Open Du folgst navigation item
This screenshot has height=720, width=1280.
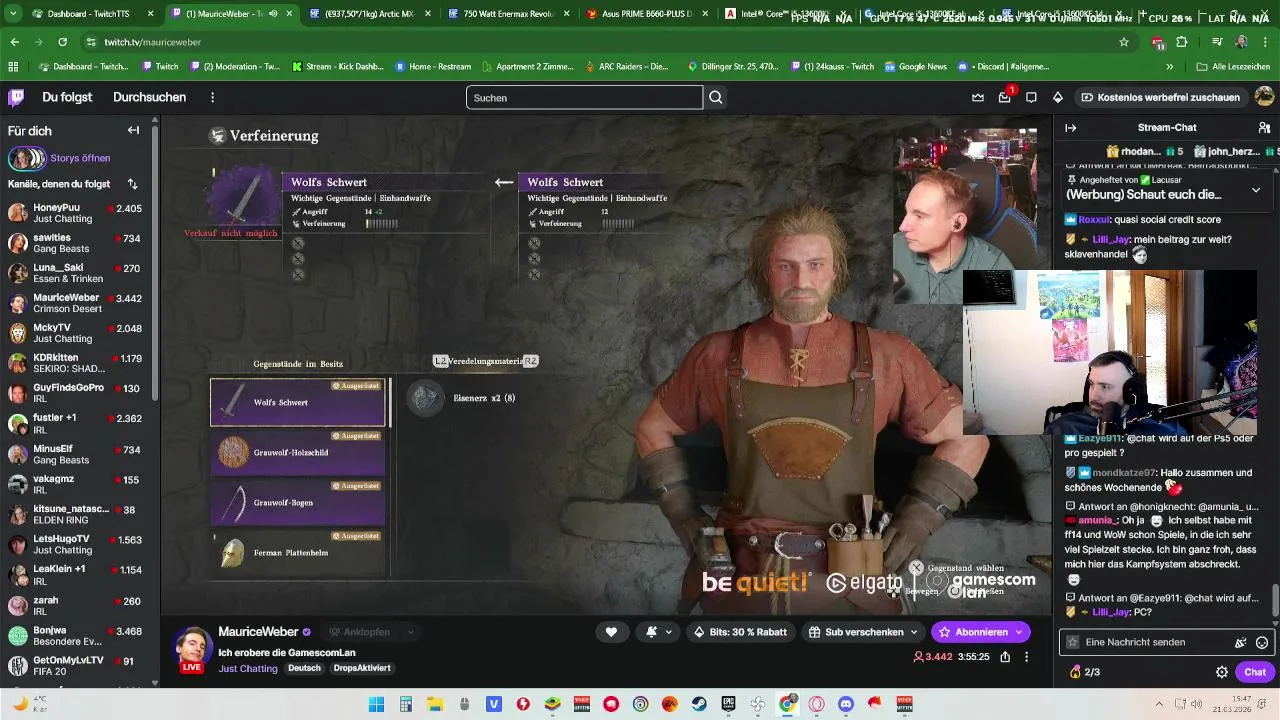point(67,97)
